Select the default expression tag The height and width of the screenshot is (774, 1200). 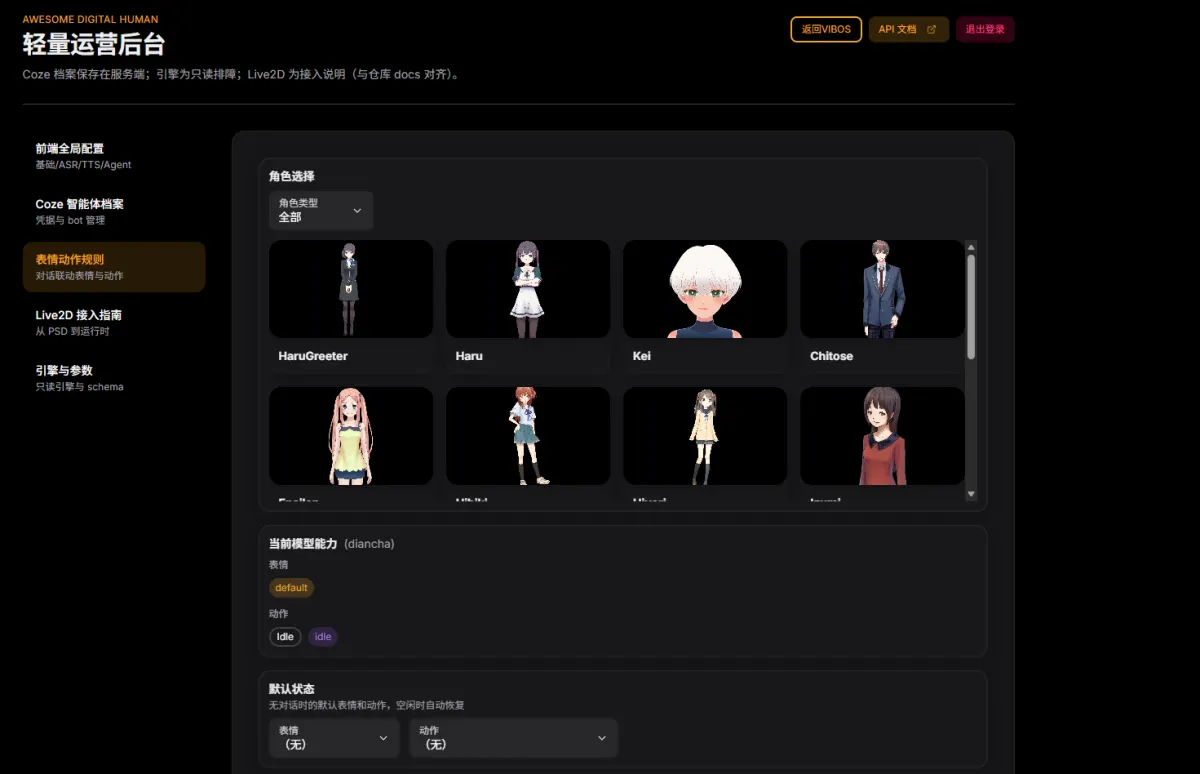tap(291, 588)
